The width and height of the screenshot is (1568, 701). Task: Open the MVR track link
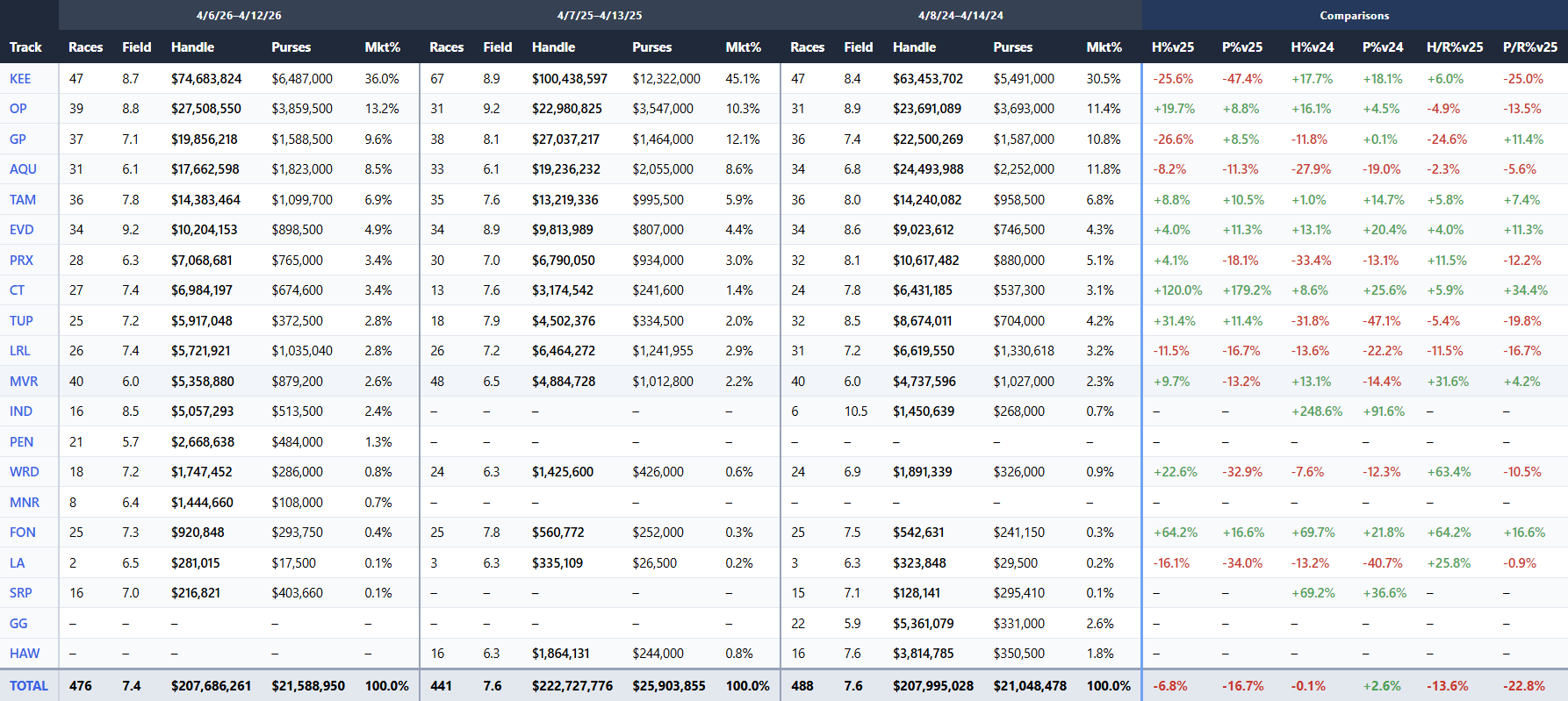point(24,382)
